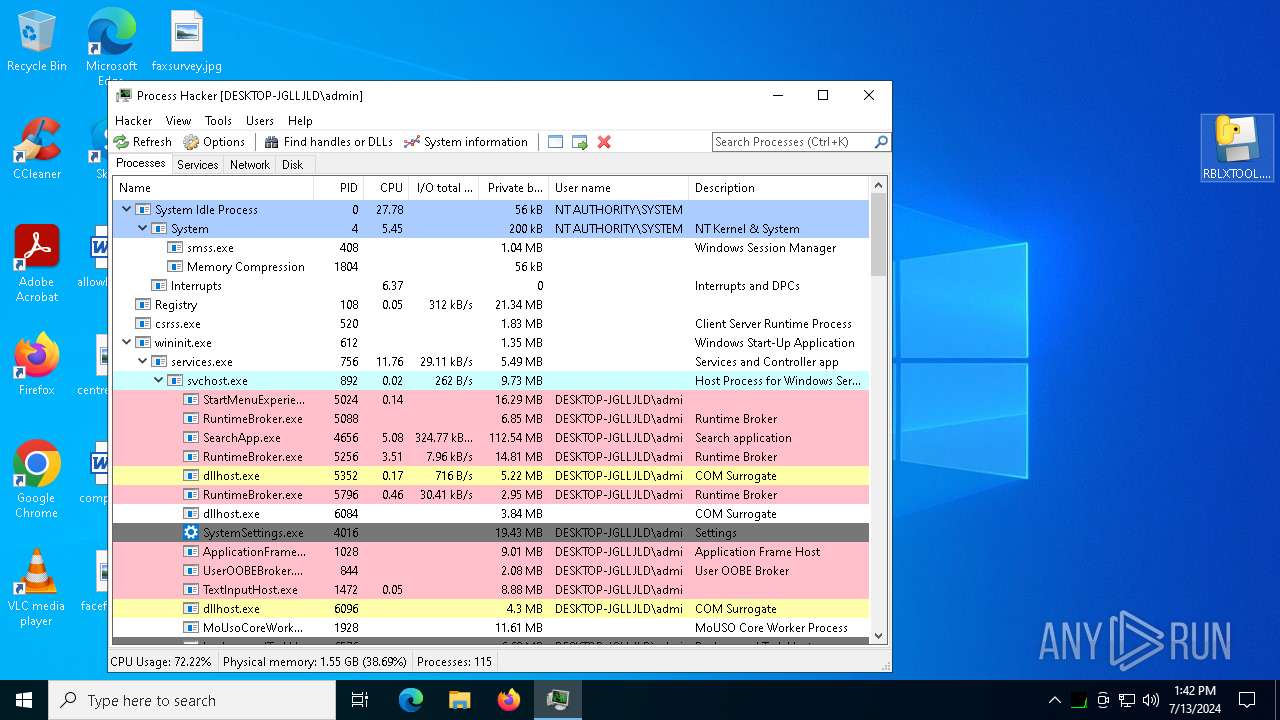Collapse the services.exe tree node
Screen dimensions: 1280x720
coord(142,362)
